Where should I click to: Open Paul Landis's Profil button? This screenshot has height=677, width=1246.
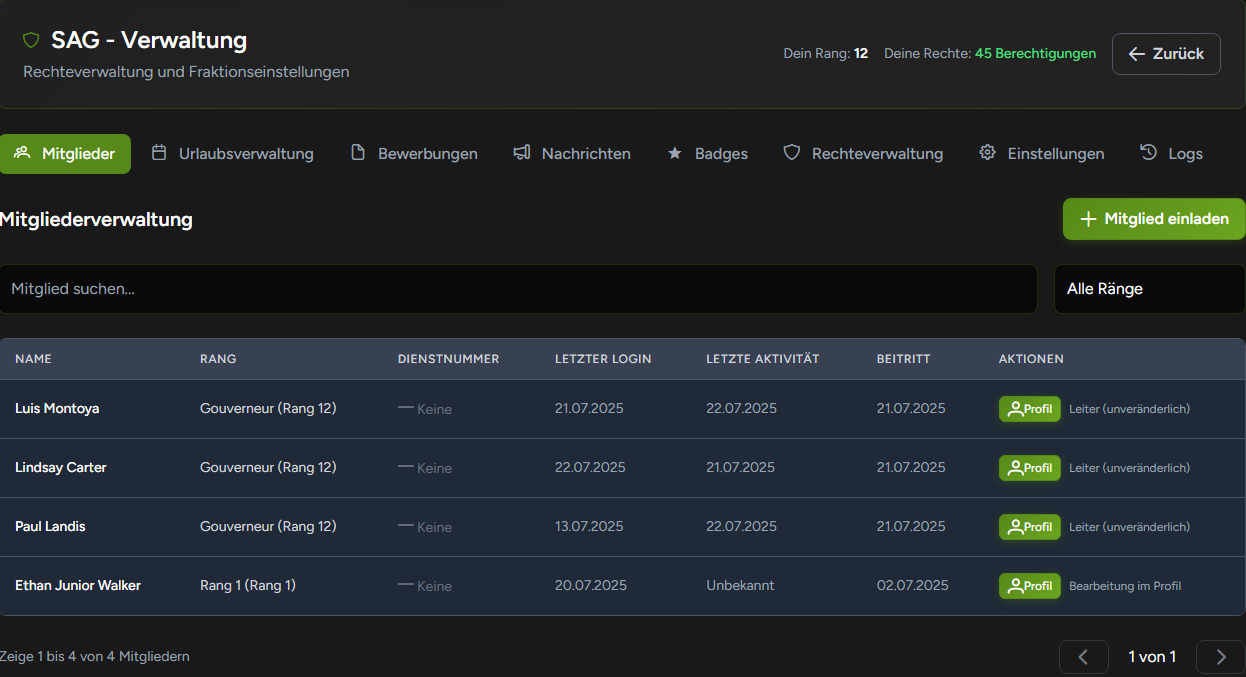(1030, 527)
